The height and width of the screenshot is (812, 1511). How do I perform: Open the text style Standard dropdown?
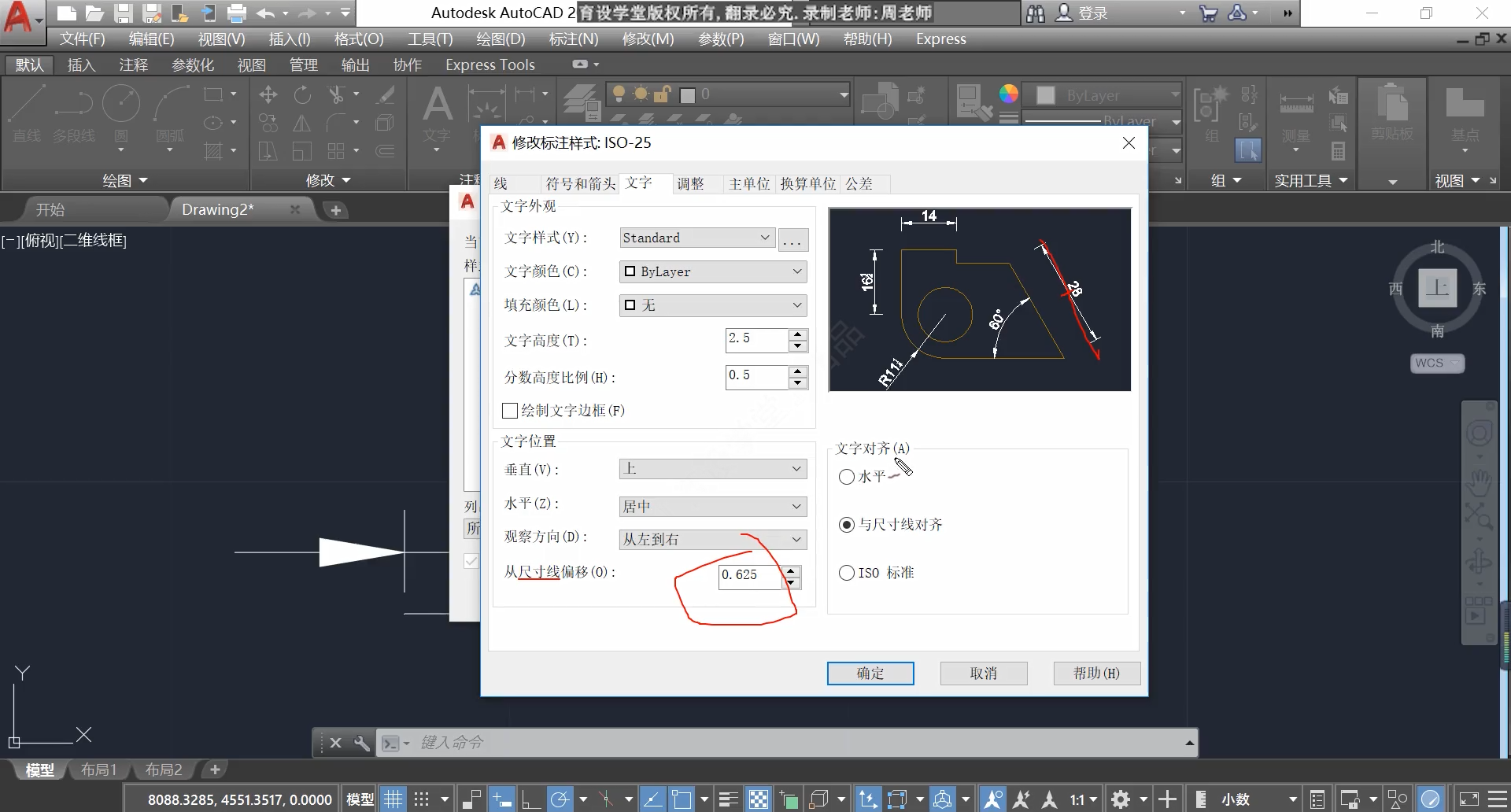click(696, 238)
